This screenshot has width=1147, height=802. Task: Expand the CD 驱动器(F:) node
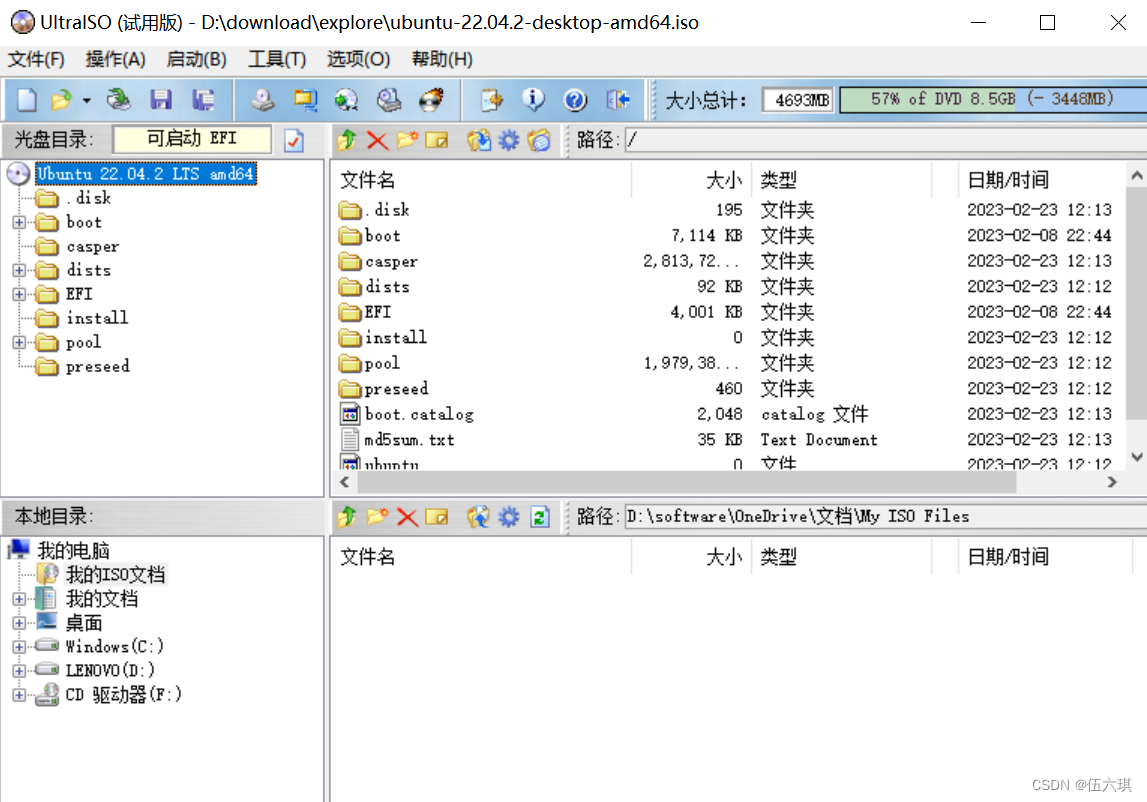[20, 695]
